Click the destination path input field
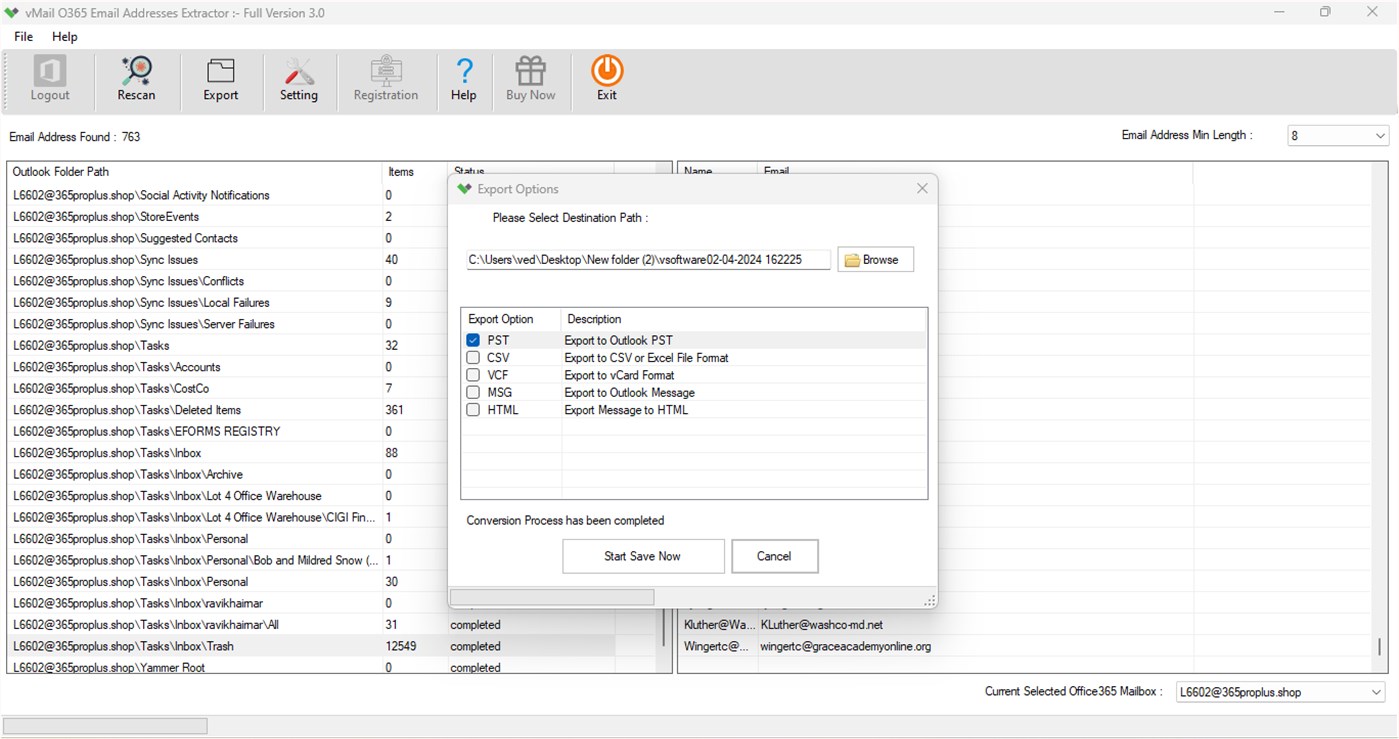The width and height of the screenshot is (1399, 739). click(648, 259)
